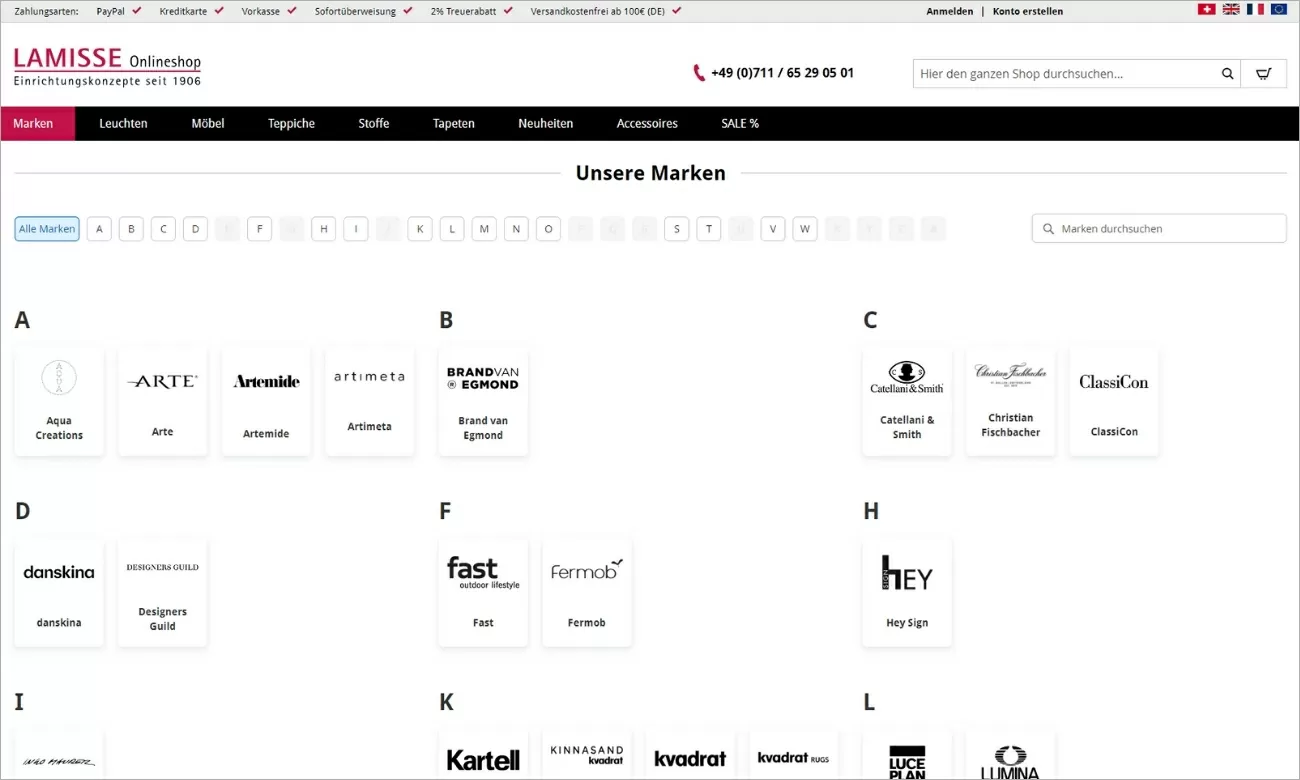Image resolution: width=1300 pixels, height=780 pixels.
Task: Open the Artemide brand page
Action: 265,400
